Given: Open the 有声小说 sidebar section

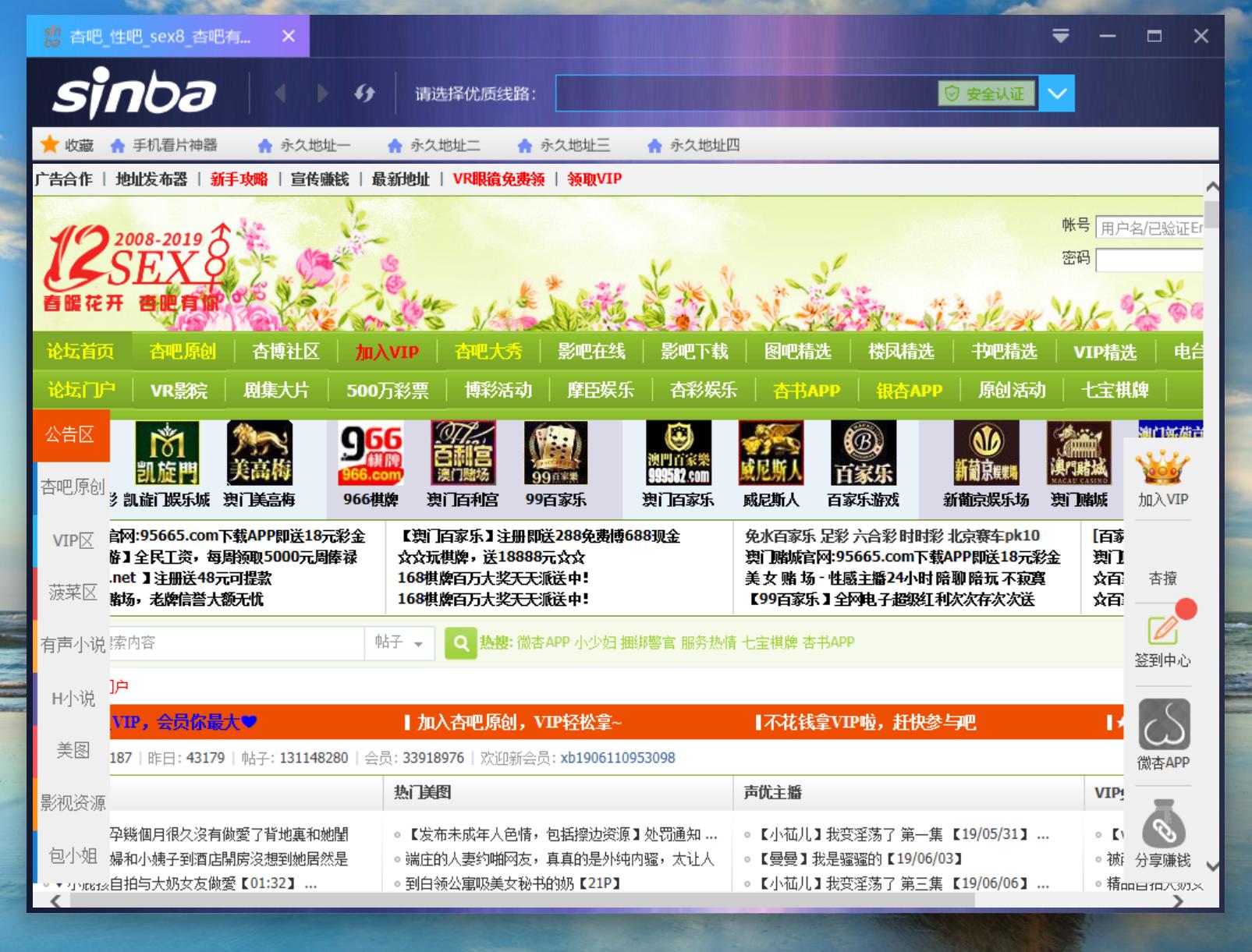Looking at the screenshot, I should coord(73,645).
